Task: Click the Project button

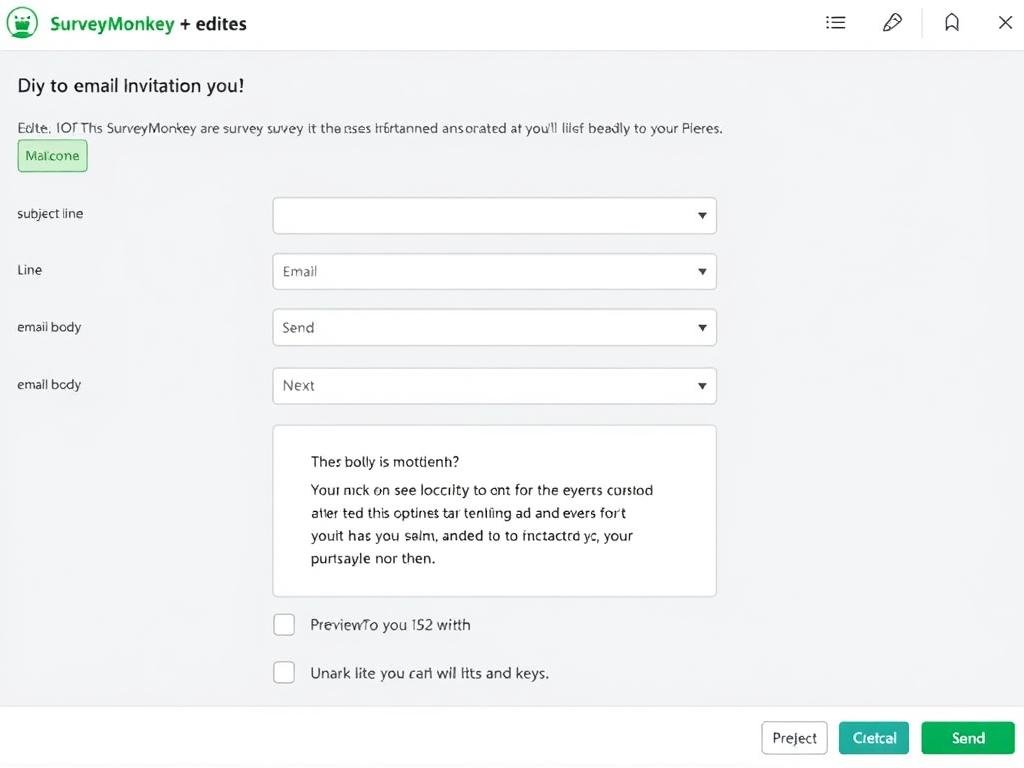Action: pyautogui.click(x=794, y=737)
